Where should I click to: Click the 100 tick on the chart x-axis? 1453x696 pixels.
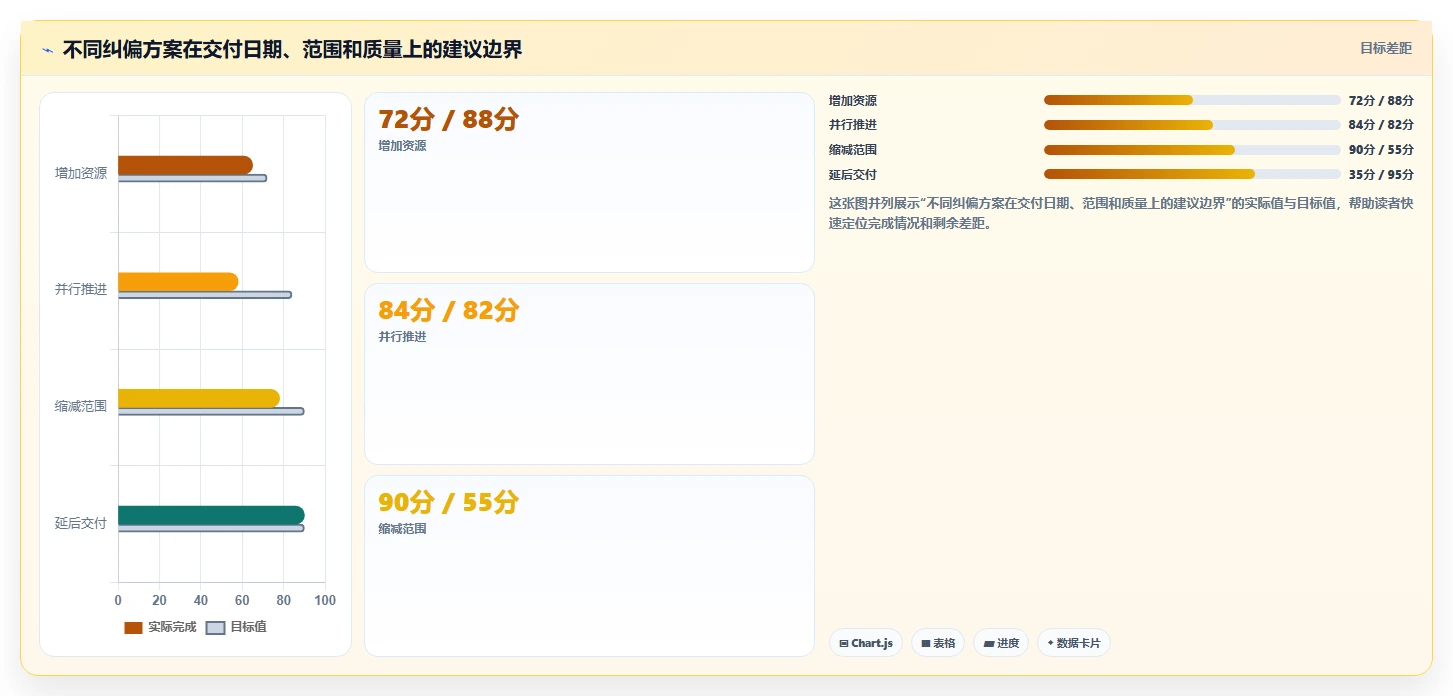(x=325, y=600)
